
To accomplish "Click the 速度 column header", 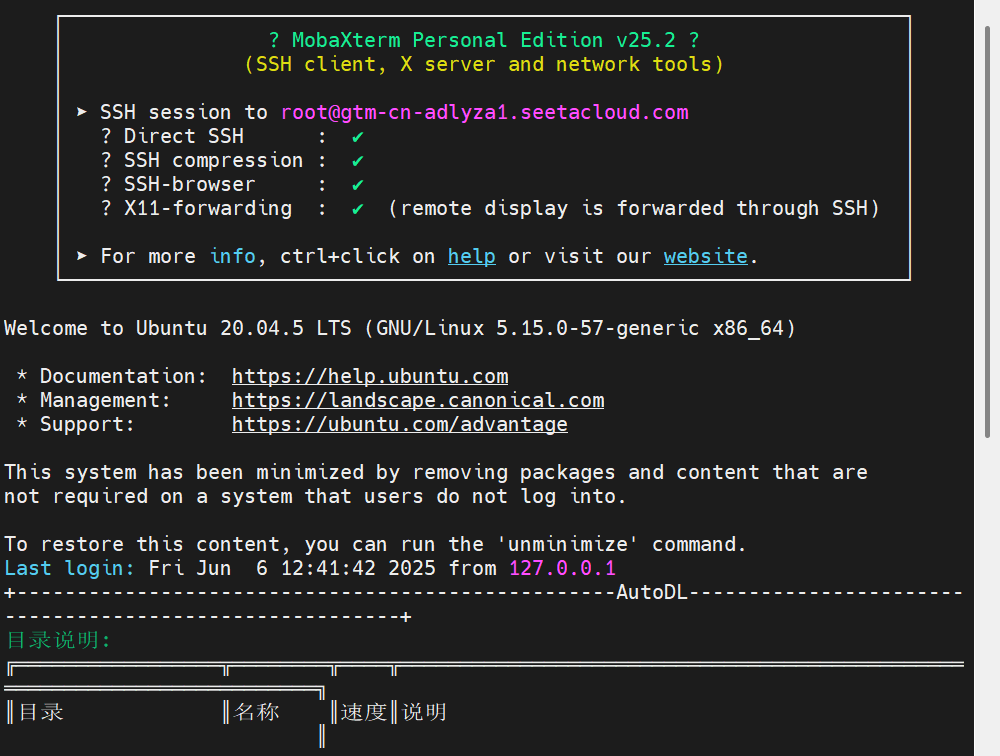I will click(364, 712).
